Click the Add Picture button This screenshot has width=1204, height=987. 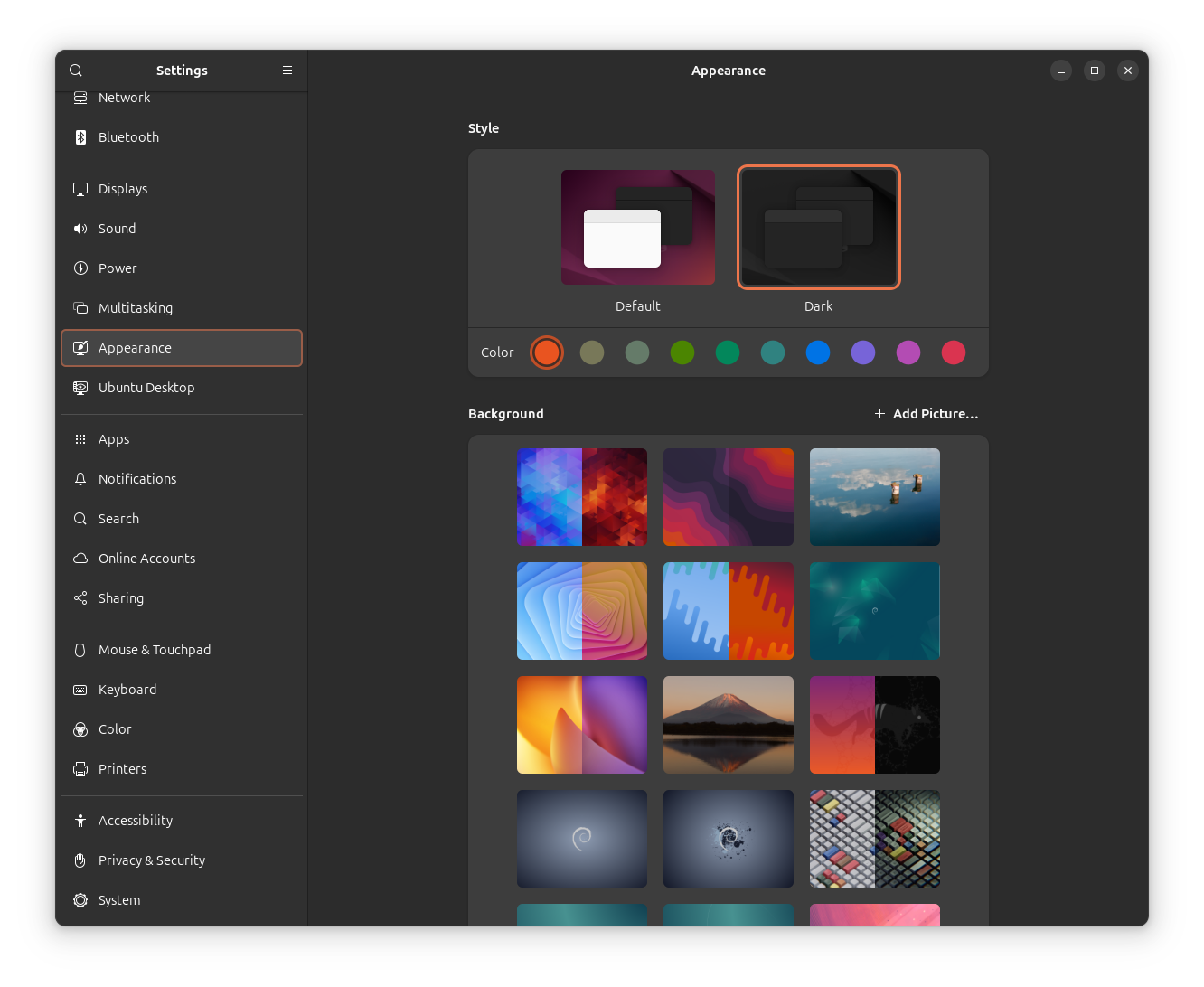point(927,414)
